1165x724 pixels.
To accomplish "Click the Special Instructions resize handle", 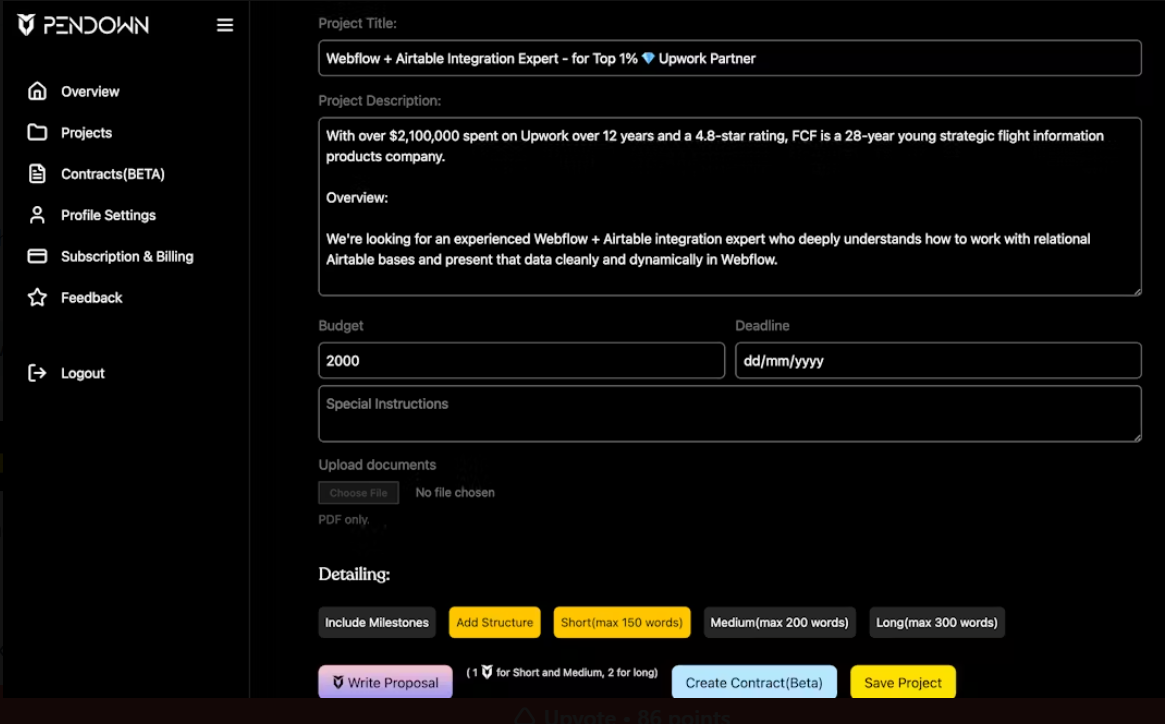I will [1136, 437].
